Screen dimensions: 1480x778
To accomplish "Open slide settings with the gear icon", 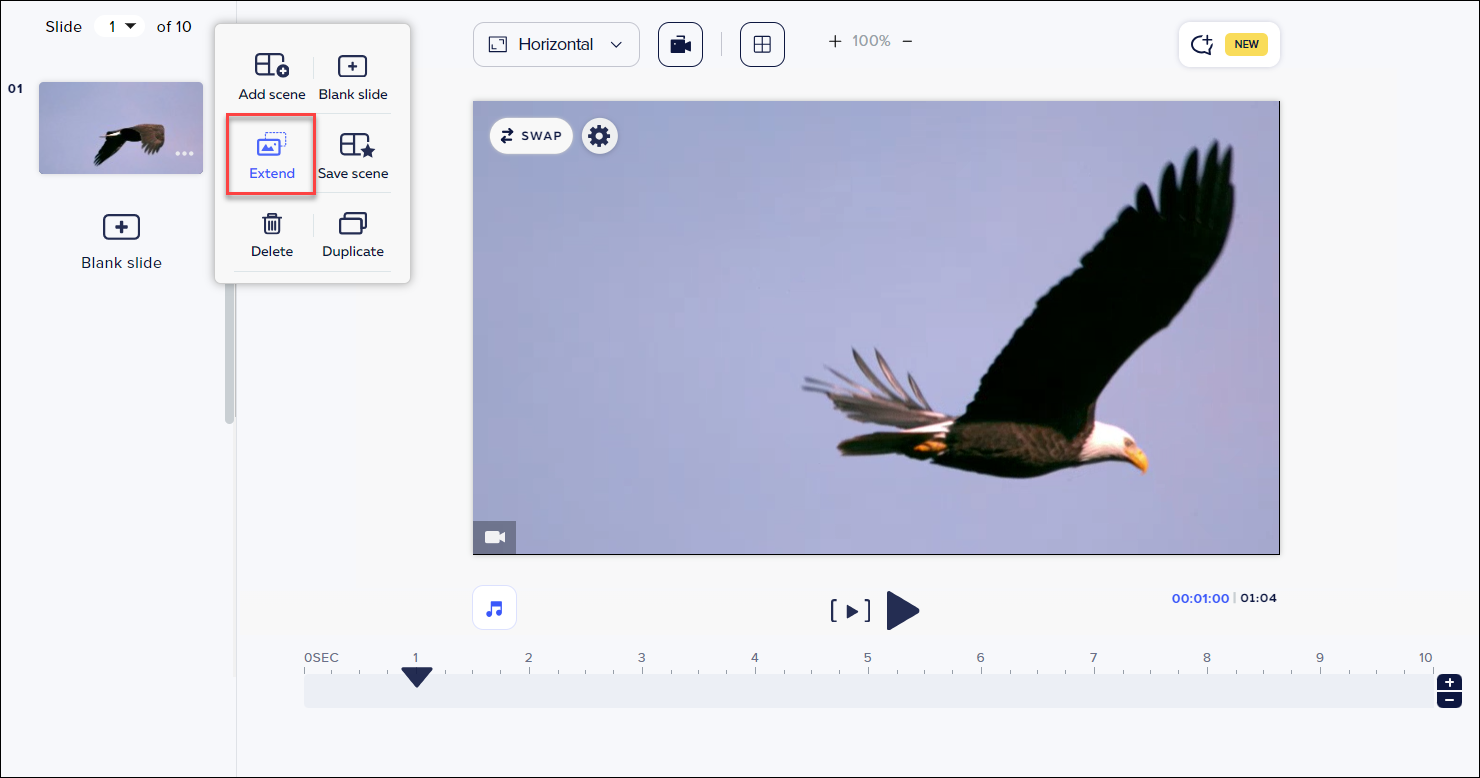I will (x=599, y=135).
